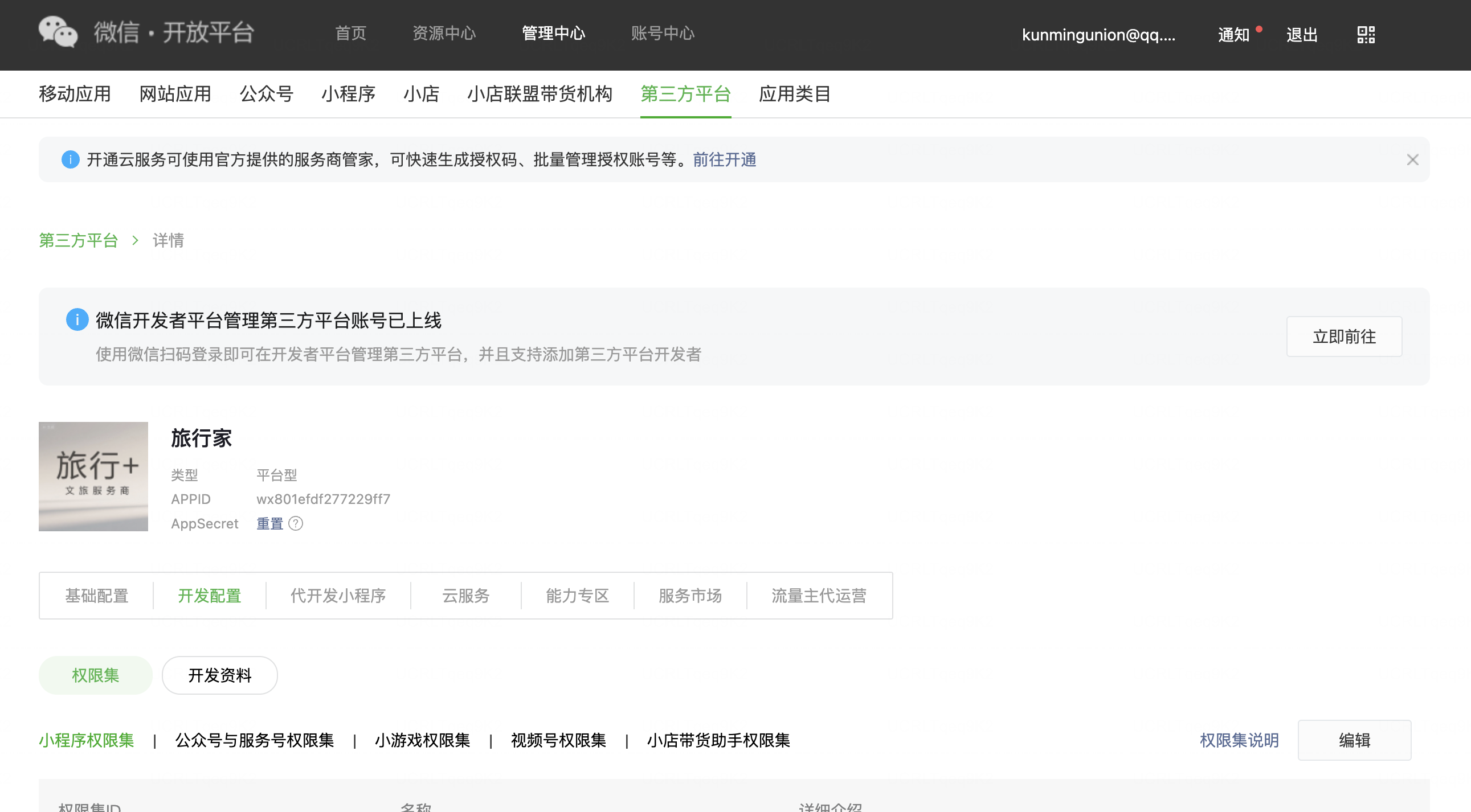1471x812 pixels.
Task: Select the 第三方平台 tab
Action: point(685,93)
